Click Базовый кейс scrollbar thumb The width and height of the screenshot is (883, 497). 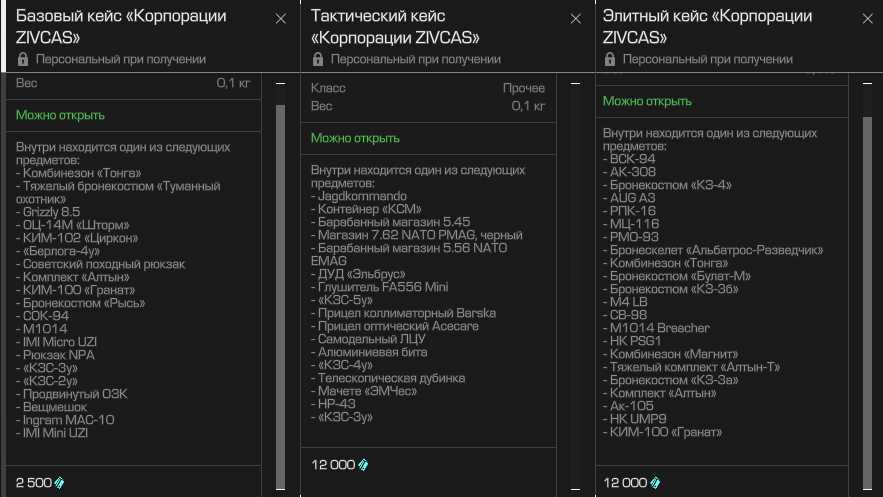tap(280, 297)
